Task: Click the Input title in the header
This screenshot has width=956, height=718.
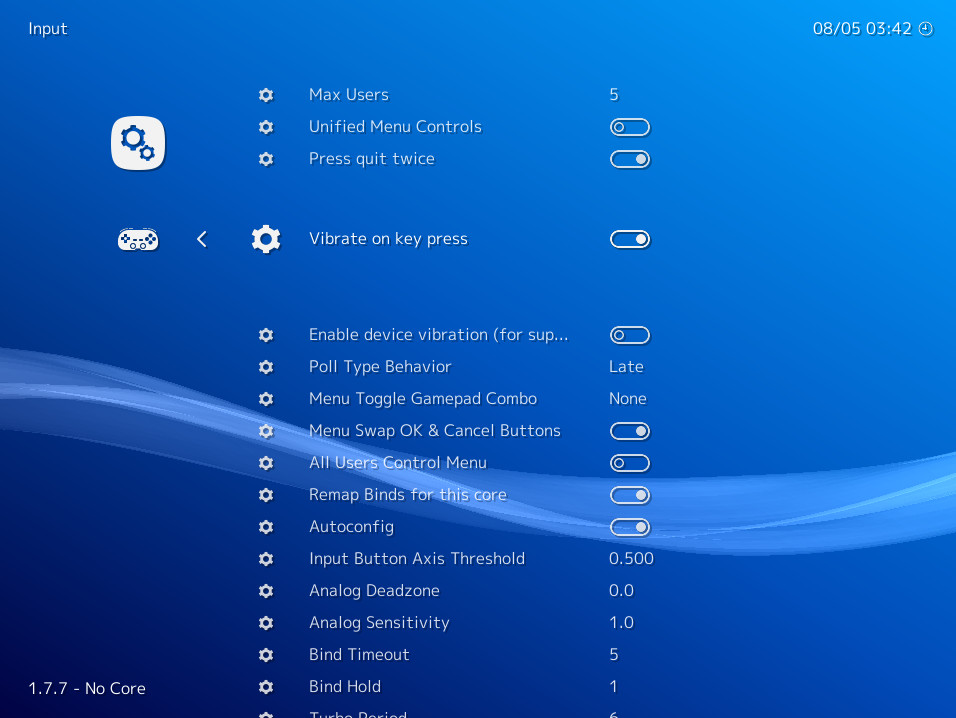Action: 48,29
